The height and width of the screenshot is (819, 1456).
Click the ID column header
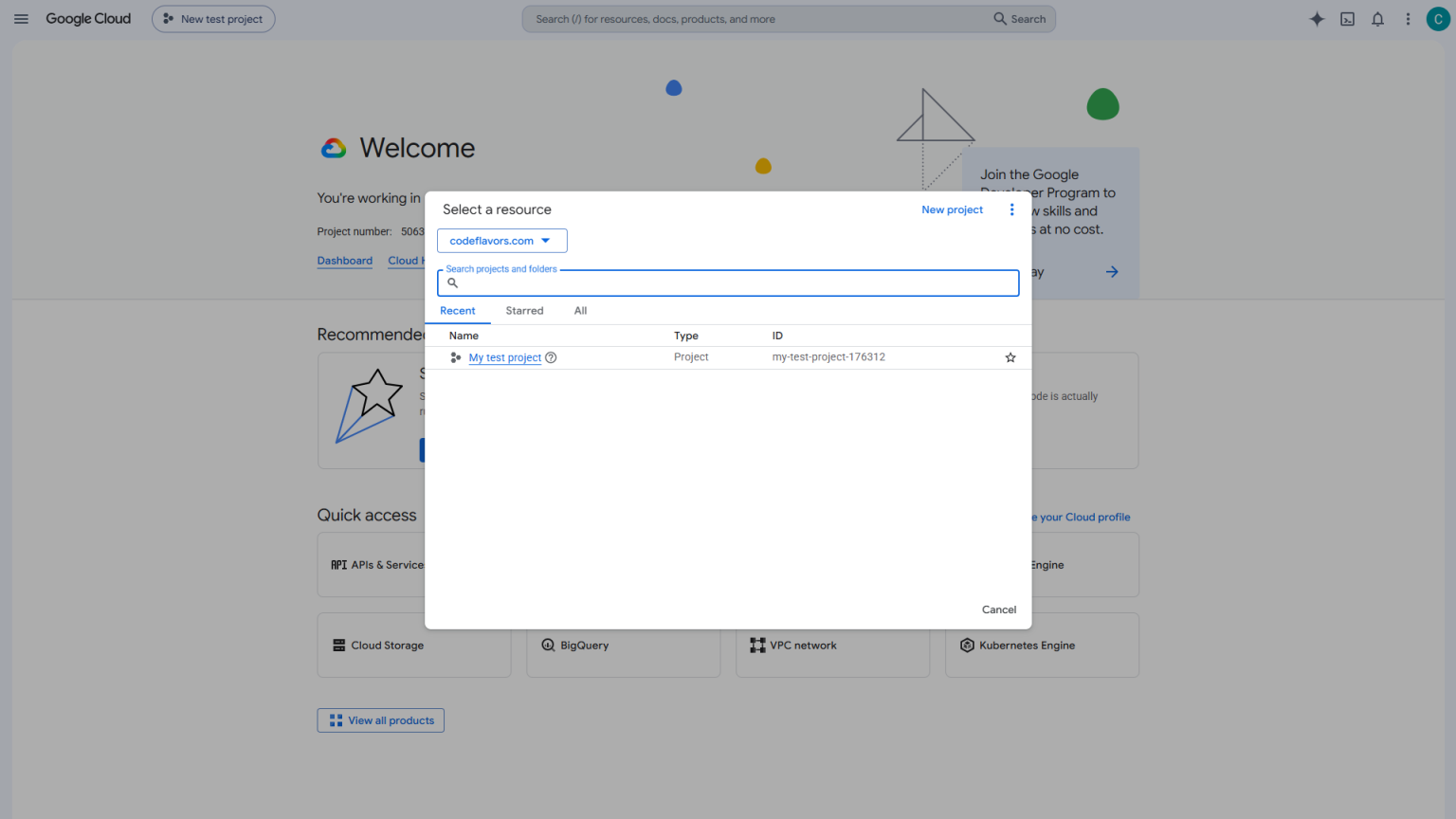pyautogui.click(x=777, y=336)
